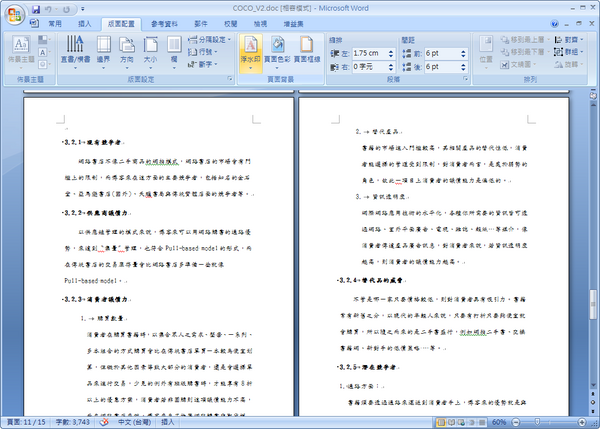The width and height of the screenshot is (600, 429).
Task: Open 旋轉 (Rotate) dropdown
Action: [569, 64]
